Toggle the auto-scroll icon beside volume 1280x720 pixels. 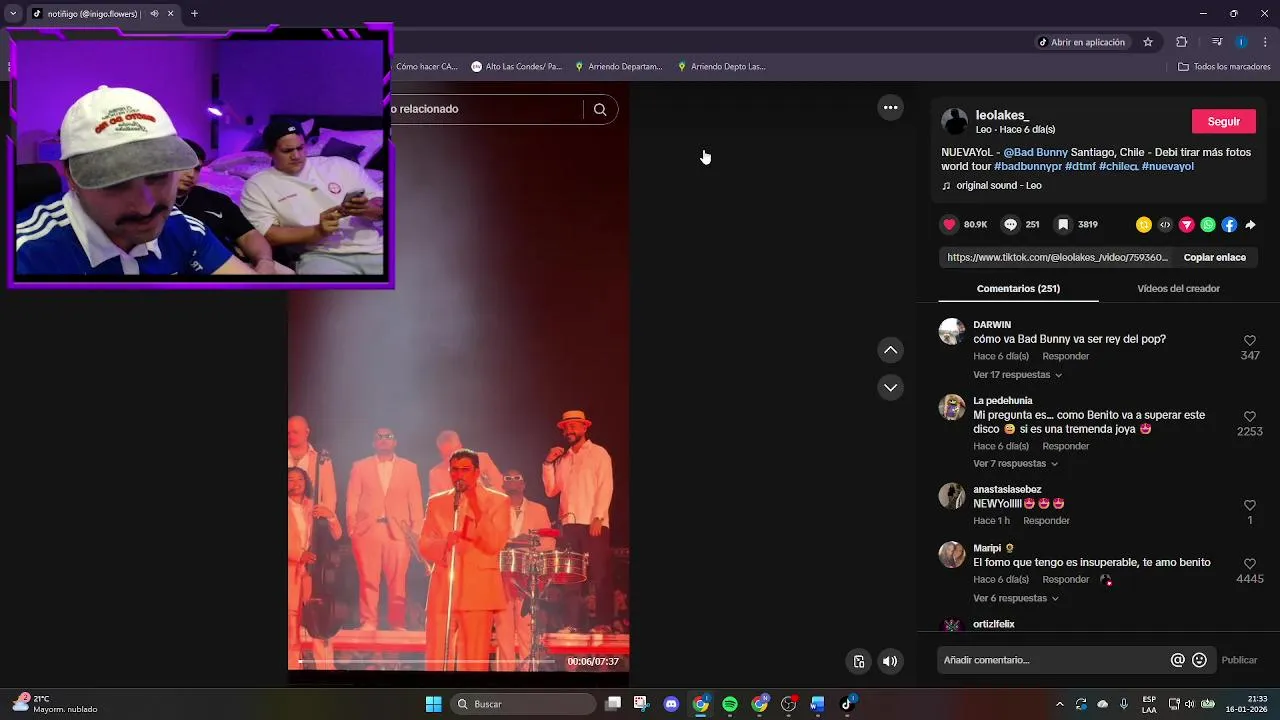point(858,661)
